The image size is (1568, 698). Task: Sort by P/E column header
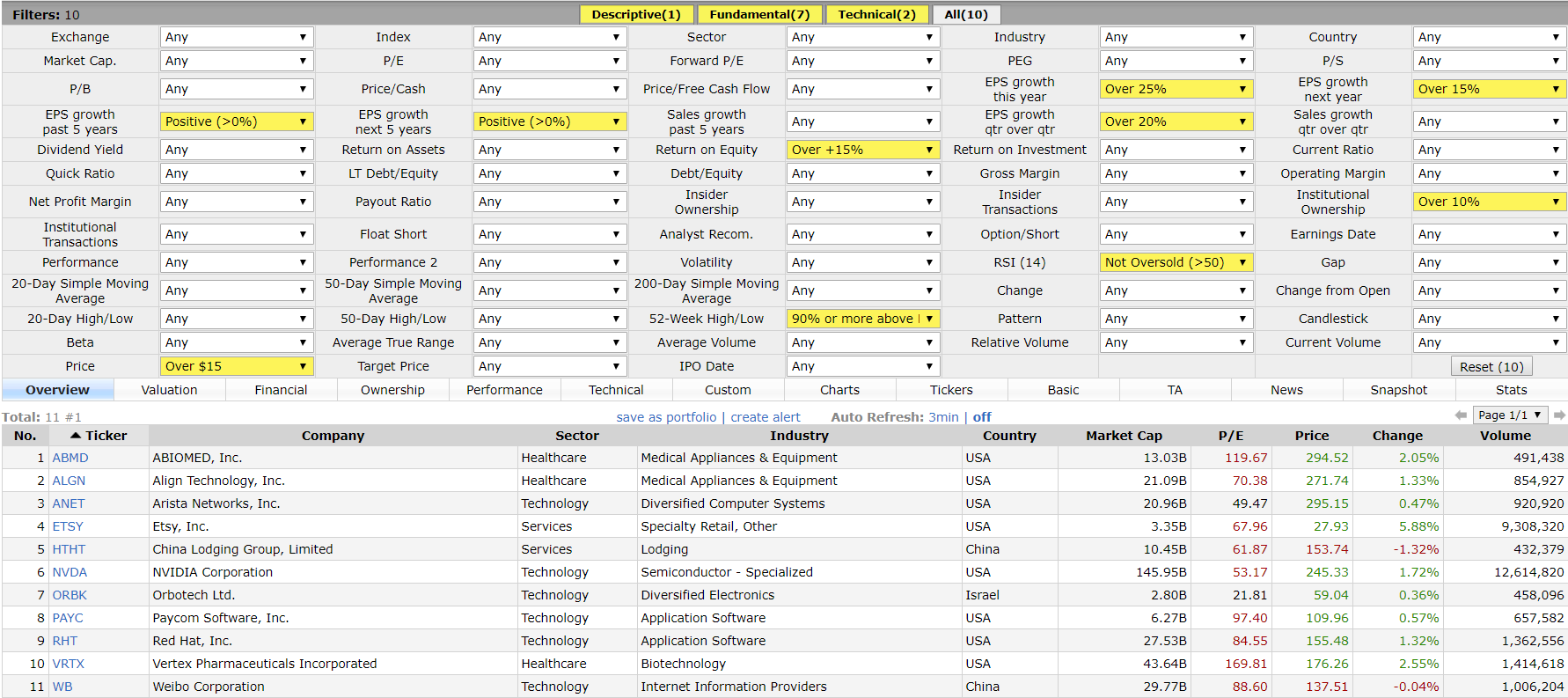[x=1231, y=436]
